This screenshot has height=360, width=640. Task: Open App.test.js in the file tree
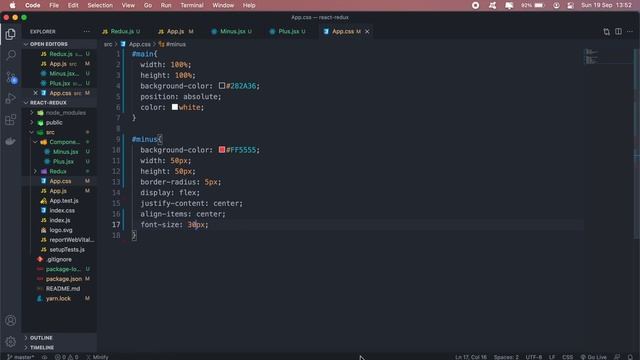64,201
